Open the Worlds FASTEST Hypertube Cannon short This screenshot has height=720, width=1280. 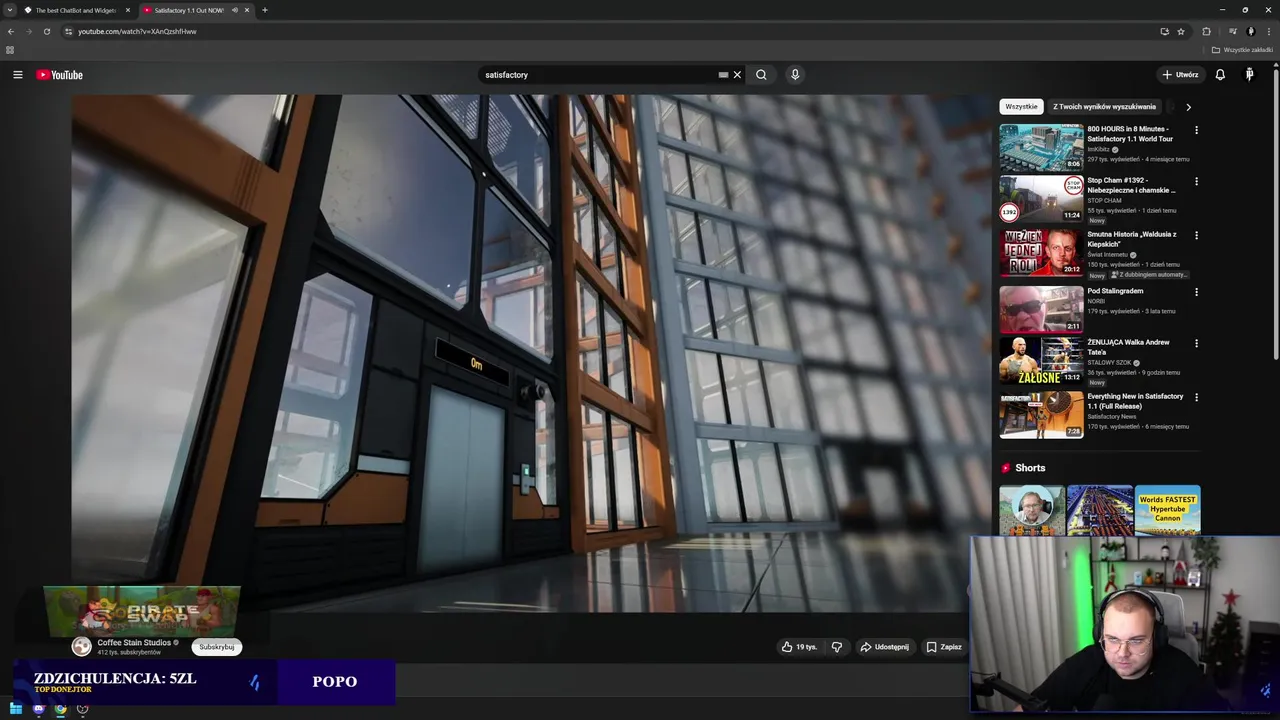pos(1168,510)
